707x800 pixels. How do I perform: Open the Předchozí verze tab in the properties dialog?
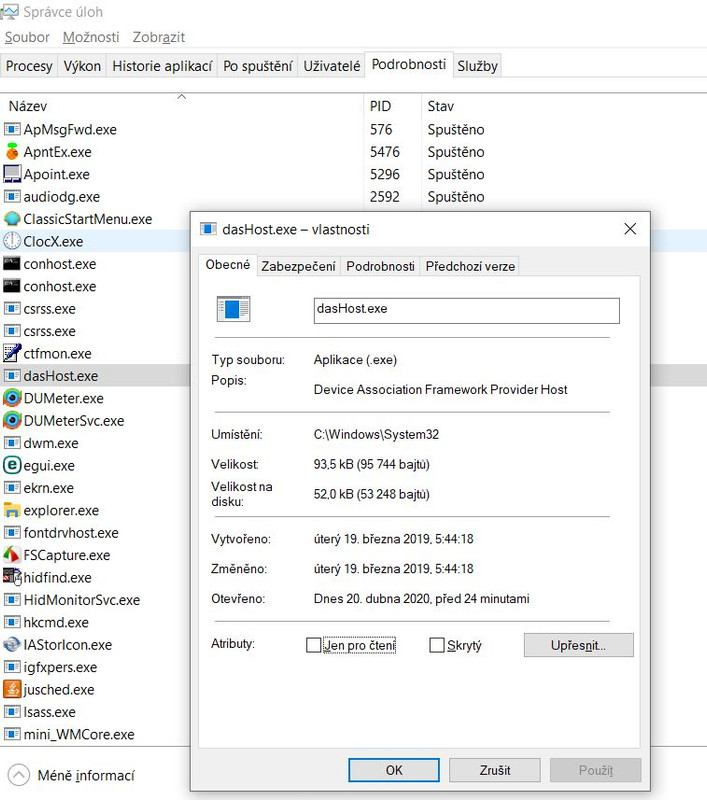pyautogui.click(x=470, y=266)
